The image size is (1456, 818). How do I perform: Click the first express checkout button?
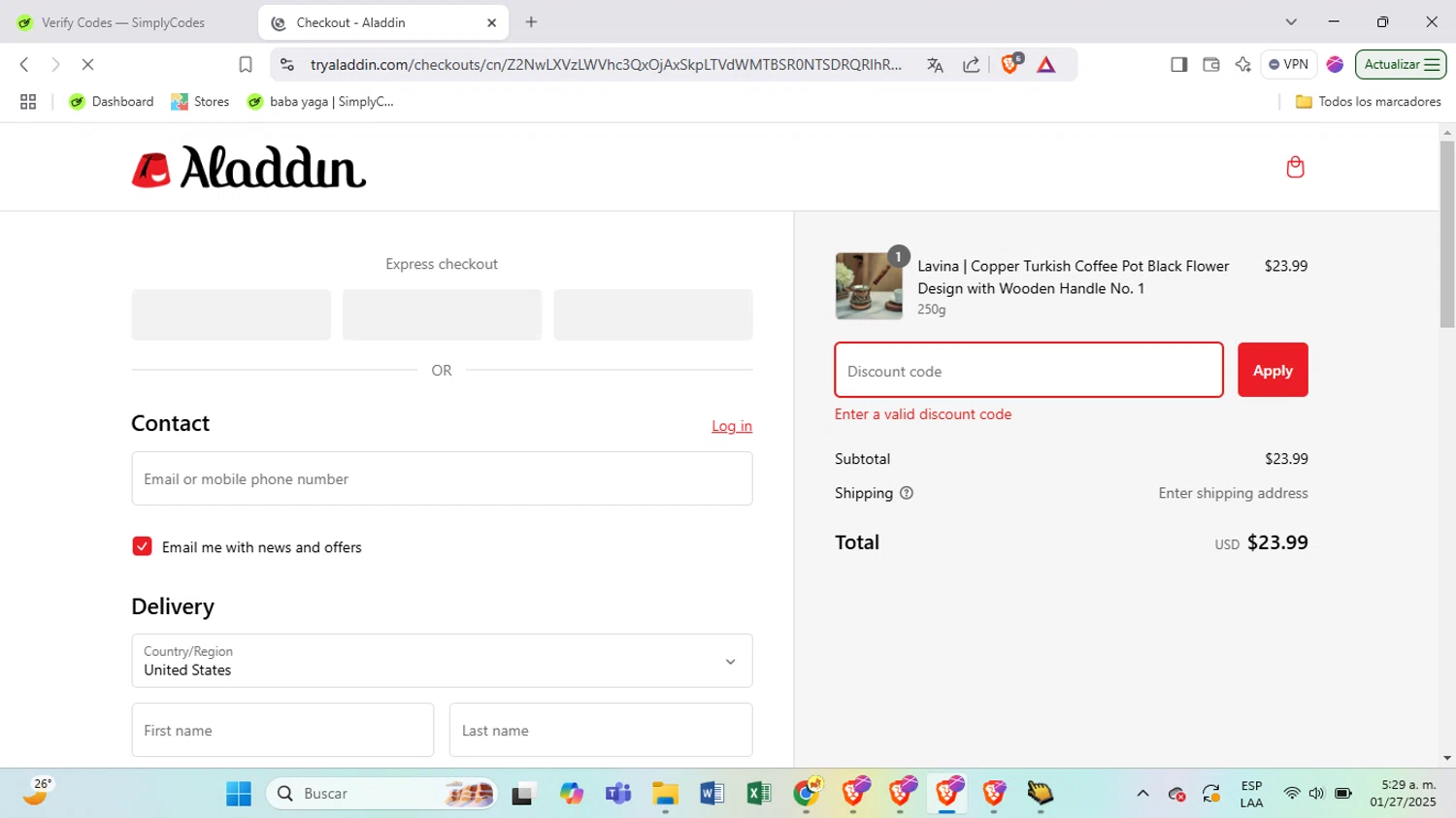(231, 314)
